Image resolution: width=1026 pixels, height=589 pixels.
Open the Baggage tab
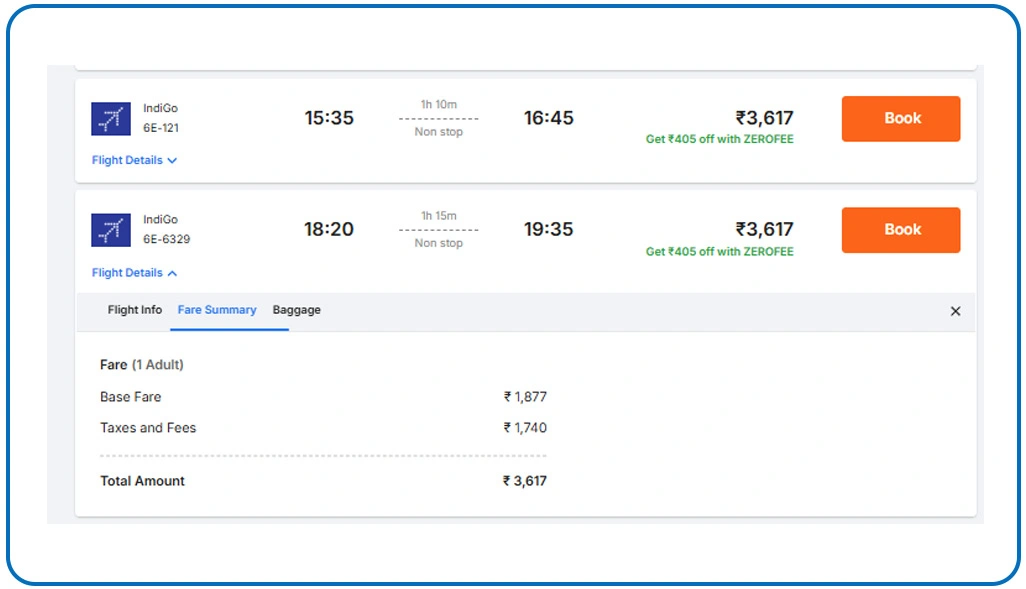[x=296, y=310]
